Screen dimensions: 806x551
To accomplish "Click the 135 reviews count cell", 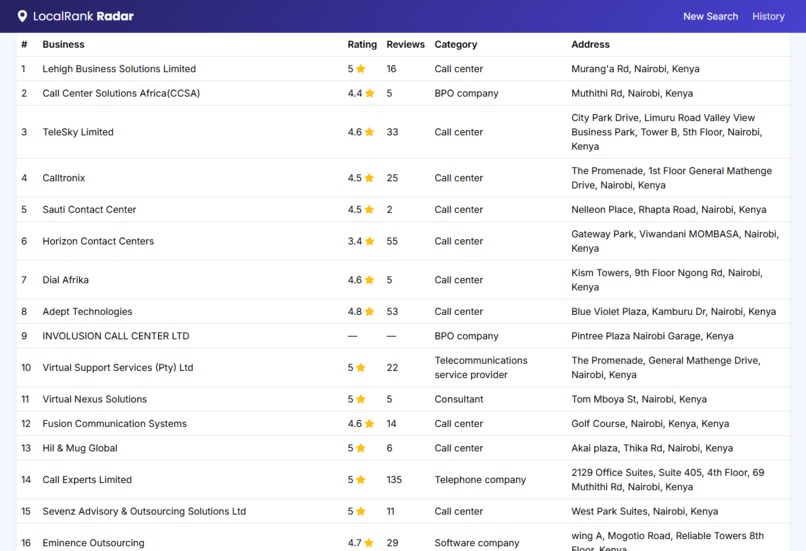I will pyautogui.click(x=394, y=480).
